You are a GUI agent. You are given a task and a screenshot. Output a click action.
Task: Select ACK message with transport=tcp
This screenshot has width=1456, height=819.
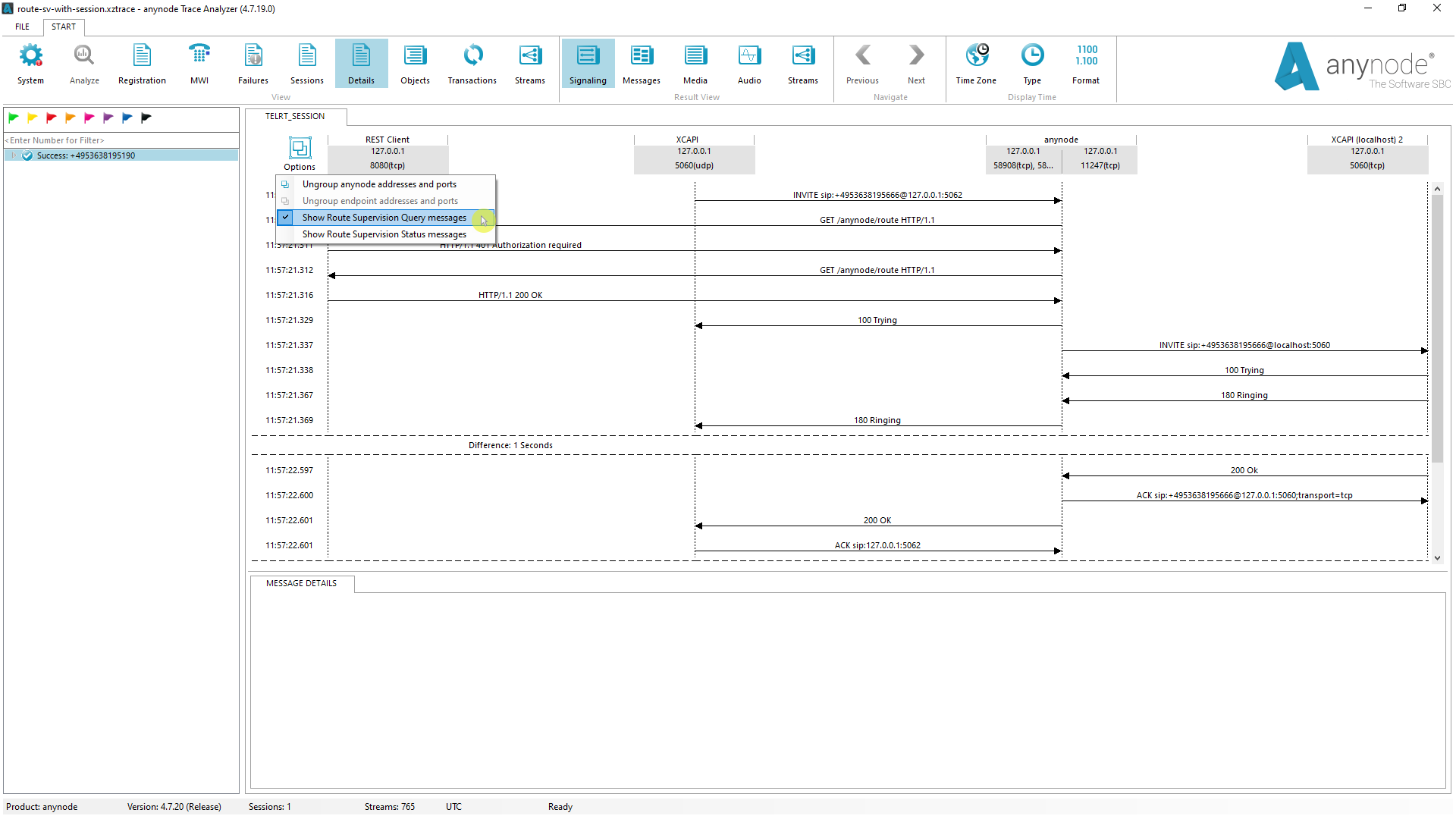[x=1244, y=495]
